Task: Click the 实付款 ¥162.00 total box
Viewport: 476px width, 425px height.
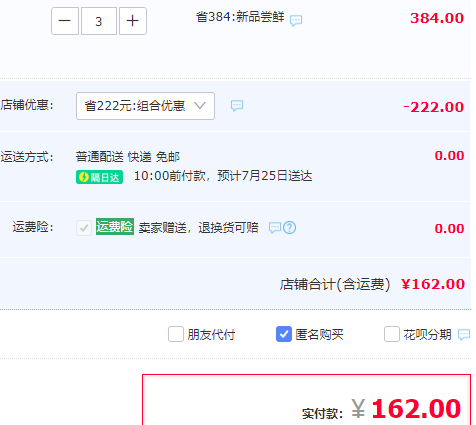Action: [x=306, y=400]
